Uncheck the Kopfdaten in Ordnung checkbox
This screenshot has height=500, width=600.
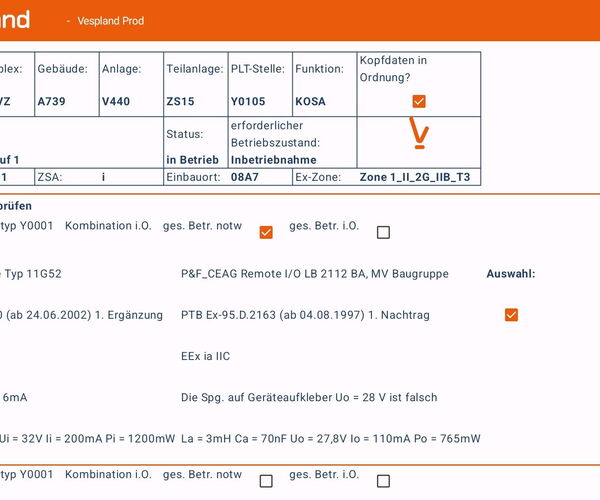tap(419, 101)
